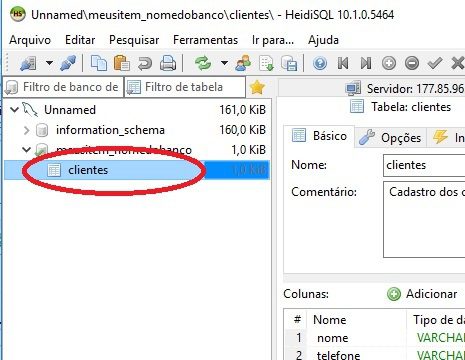Go to last row icon
The image size is (465, 360).
tap(366, 63)
